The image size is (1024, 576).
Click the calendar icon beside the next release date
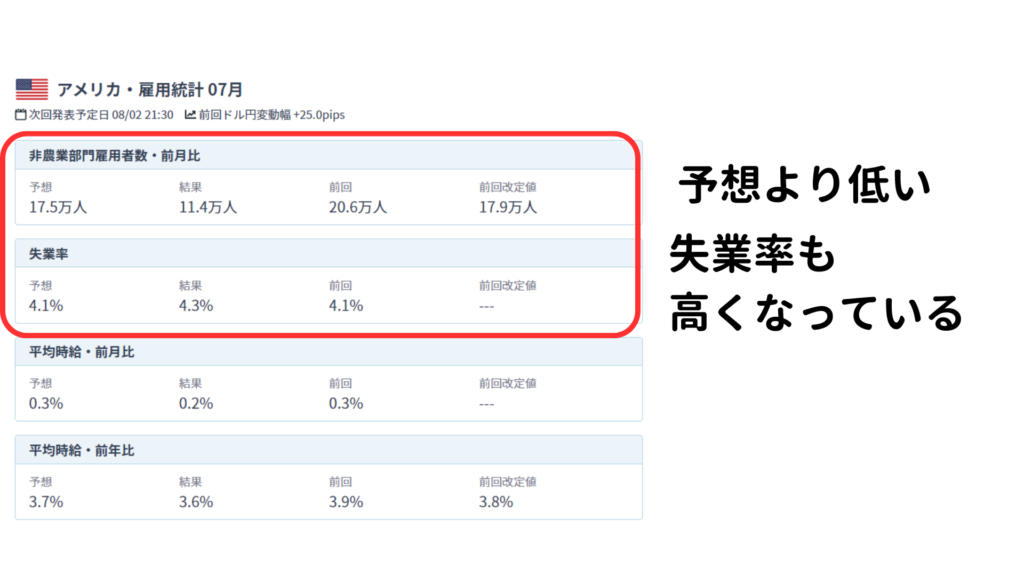tap(21, 116)
